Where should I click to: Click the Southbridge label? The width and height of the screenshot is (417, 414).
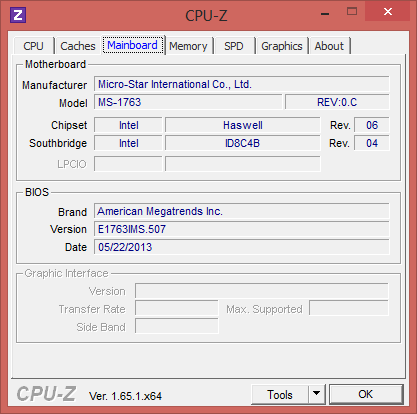coord(58,143)
